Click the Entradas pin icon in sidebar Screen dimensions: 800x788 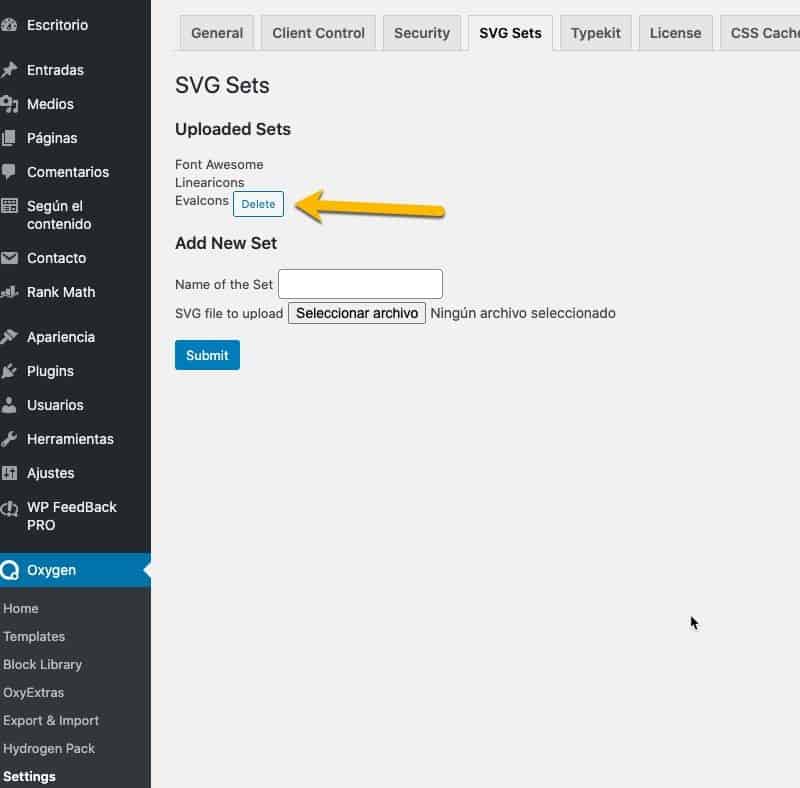pyautogui.click(x=9, y=70)
